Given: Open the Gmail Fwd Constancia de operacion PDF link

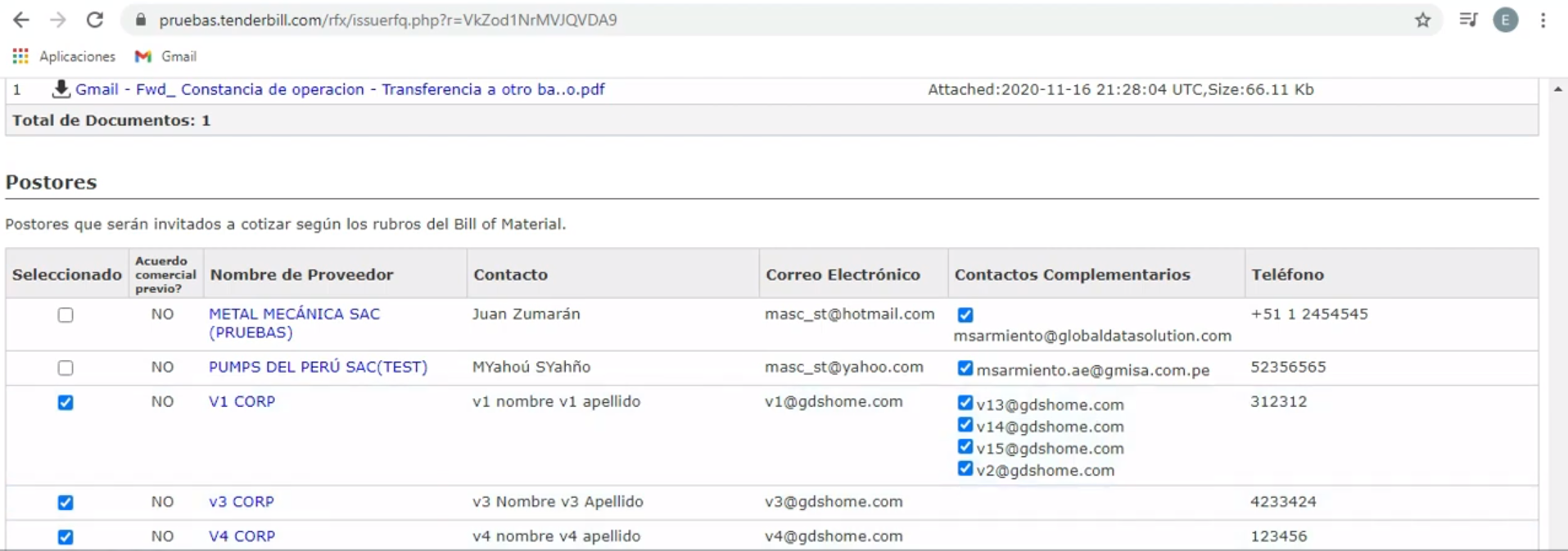Looking at the screenshot, I should (340, 89).
